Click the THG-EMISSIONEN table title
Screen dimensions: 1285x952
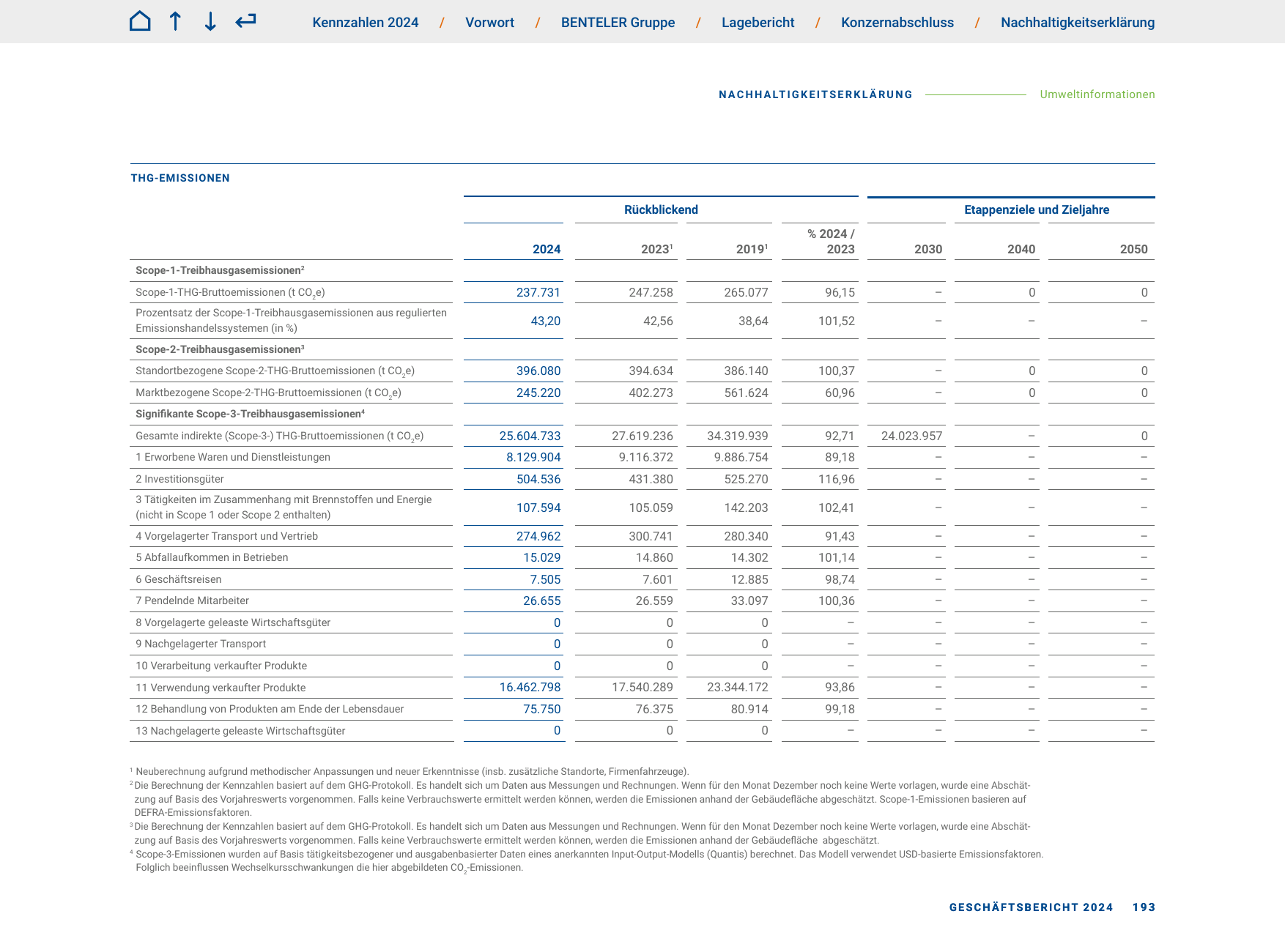180,178
